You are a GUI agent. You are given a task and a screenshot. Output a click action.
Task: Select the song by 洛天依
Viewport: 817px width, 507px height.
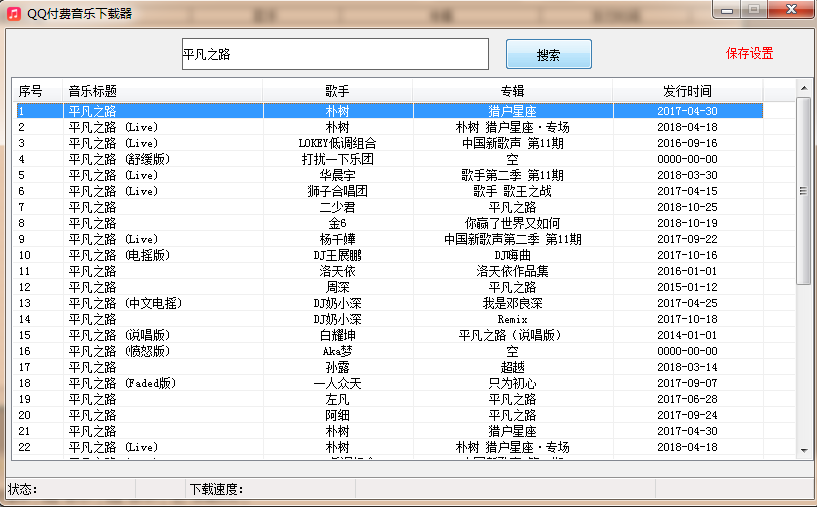(x=388, y=271)
